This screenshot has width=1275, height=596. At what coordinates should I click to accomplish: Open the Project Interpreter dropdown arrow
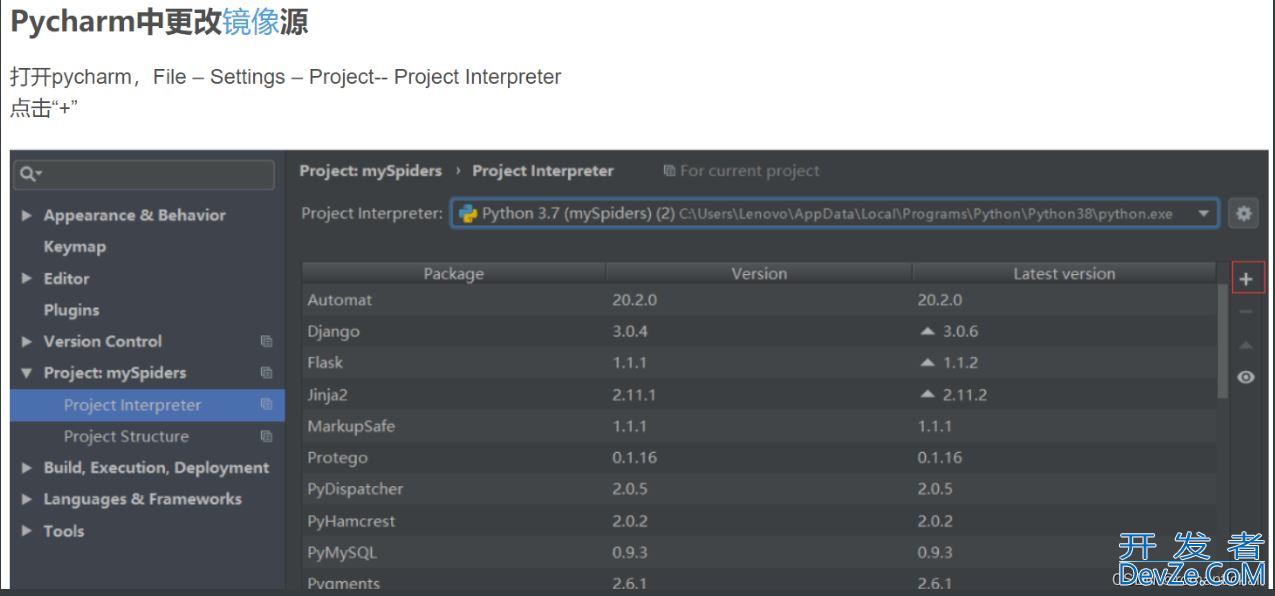pyautogui.click(x=1203, y=213)
